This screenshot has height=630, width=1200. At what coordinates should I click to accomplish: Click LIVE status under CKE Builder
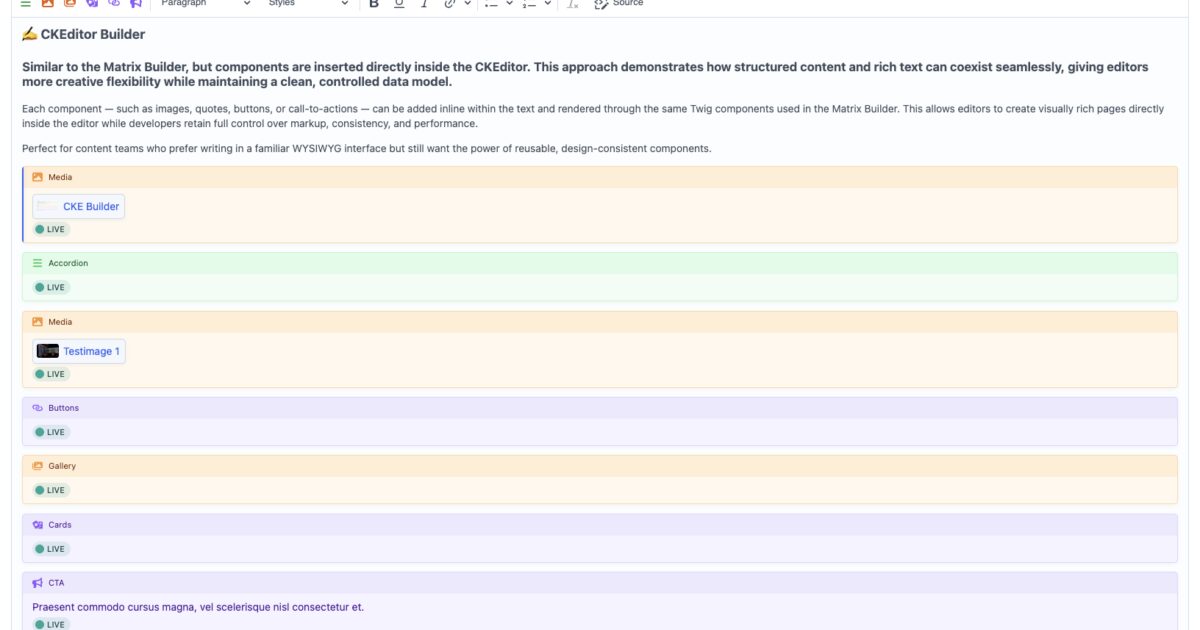click(51, 229)
